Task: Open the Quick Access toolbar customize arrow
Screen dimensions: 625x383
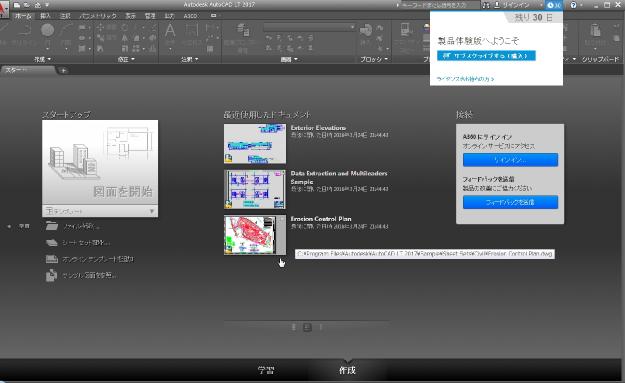Action: tap(47, 5)
